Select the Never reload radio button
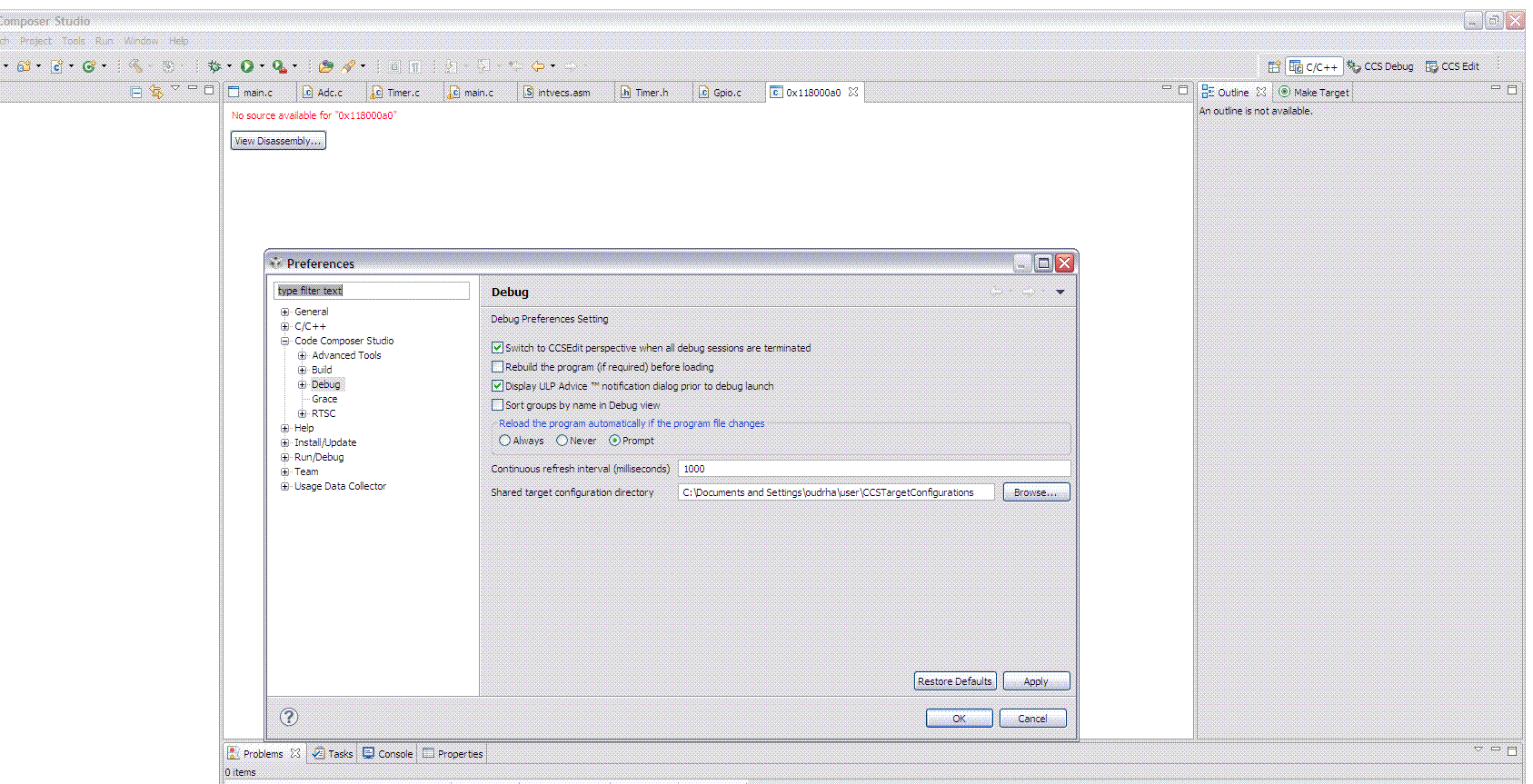The image size is (1533, 784). pyautogui.click(x=562, y=440)
